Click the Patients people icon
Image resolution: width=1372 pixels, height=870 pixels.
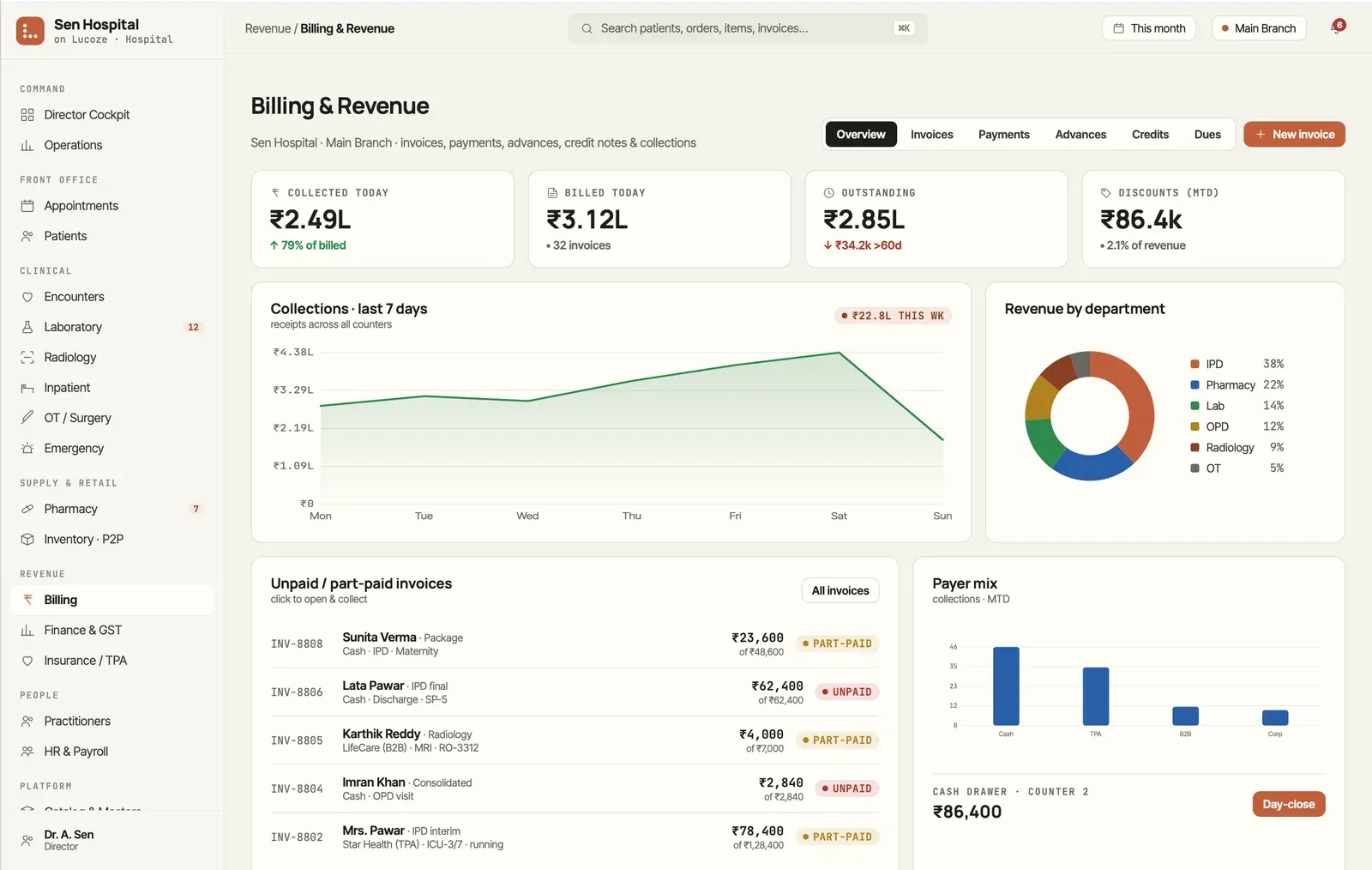click(27, 236)
